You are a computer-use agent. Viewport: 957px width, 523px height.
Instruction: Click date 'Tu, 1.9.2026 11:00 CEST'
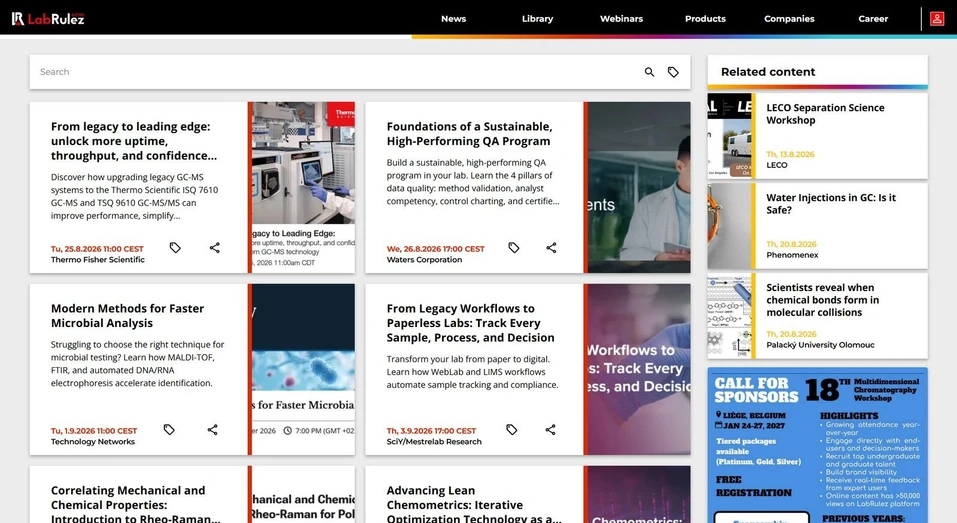coord(94,431)
